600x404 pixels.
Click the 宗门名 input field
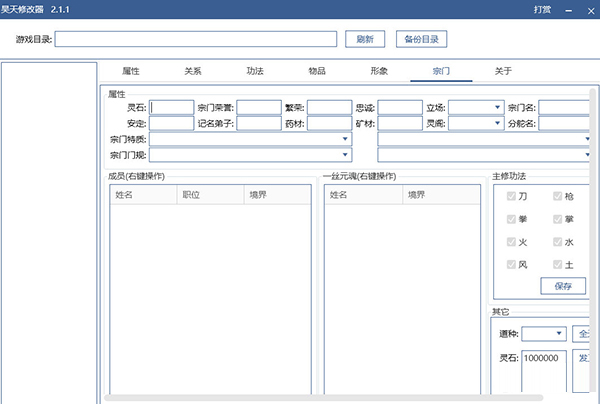[x=564, y=108]
